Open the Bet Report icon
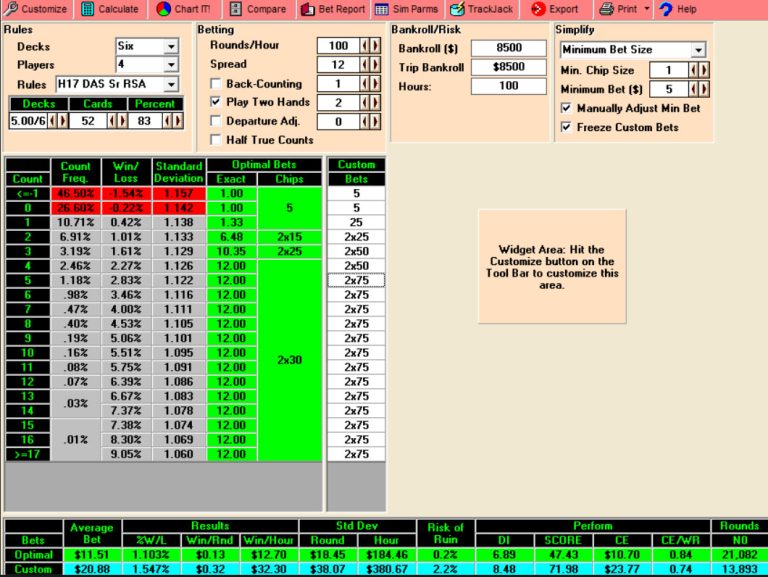 click(x=308, y=9)
